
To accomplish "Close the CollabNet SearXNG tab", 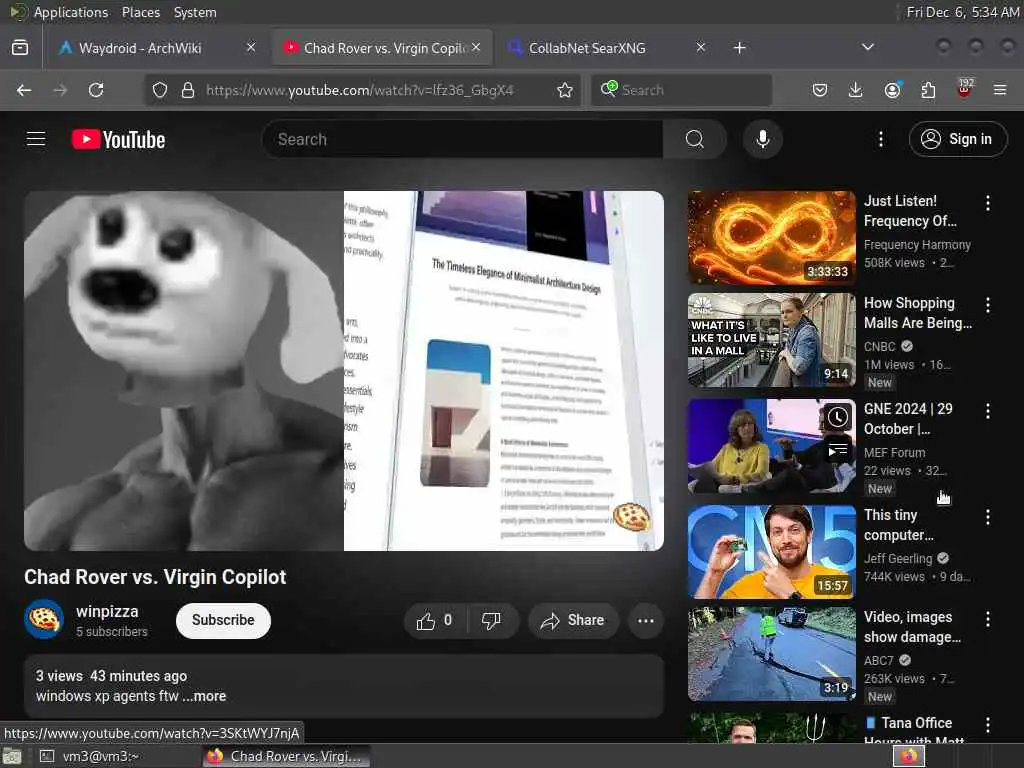I will (x=701, y=47).
